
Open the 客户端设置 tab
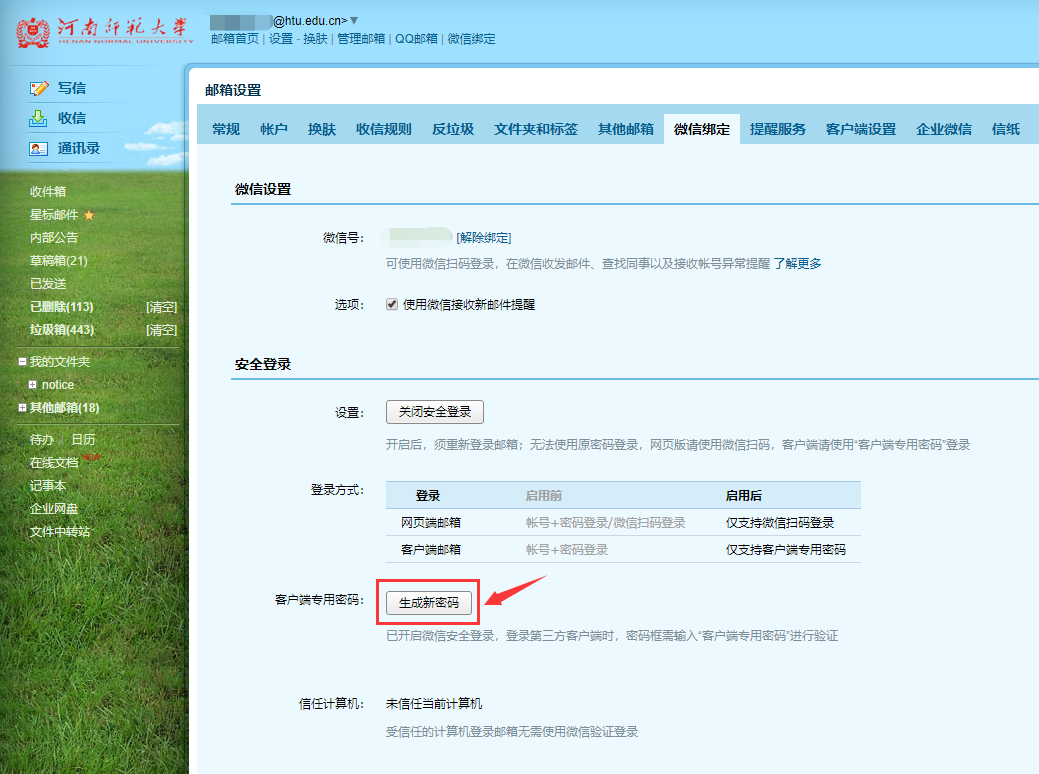coord(860,129)
